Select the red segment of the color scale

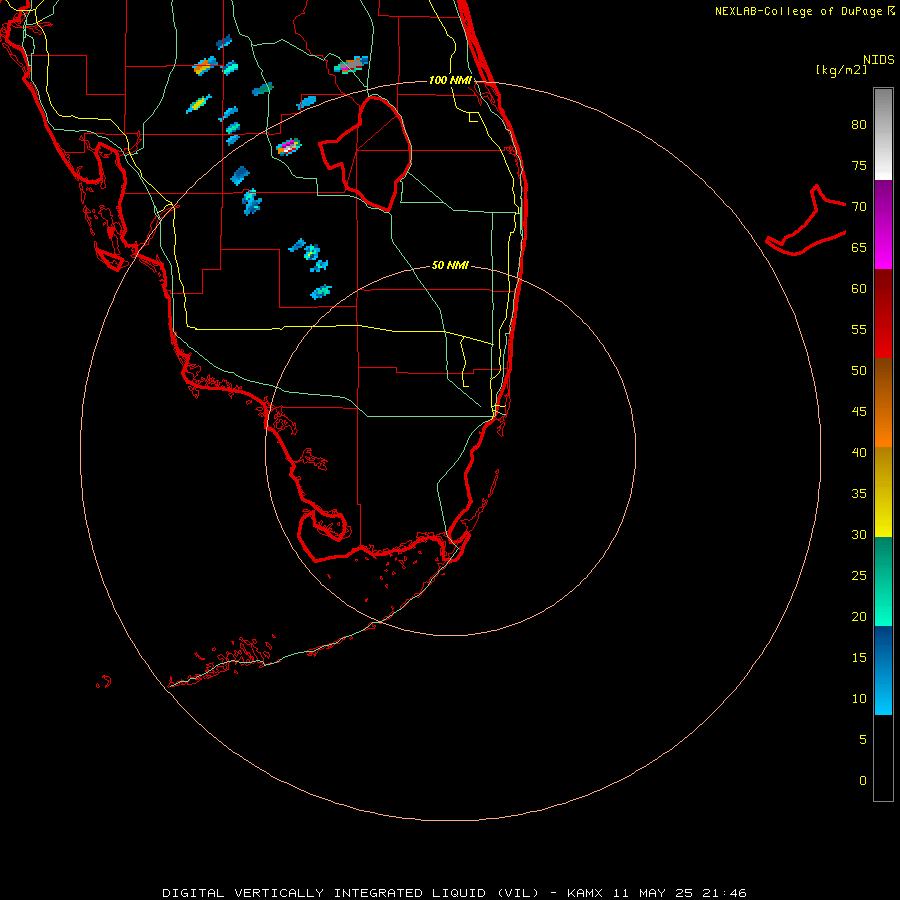click(883, 313)
